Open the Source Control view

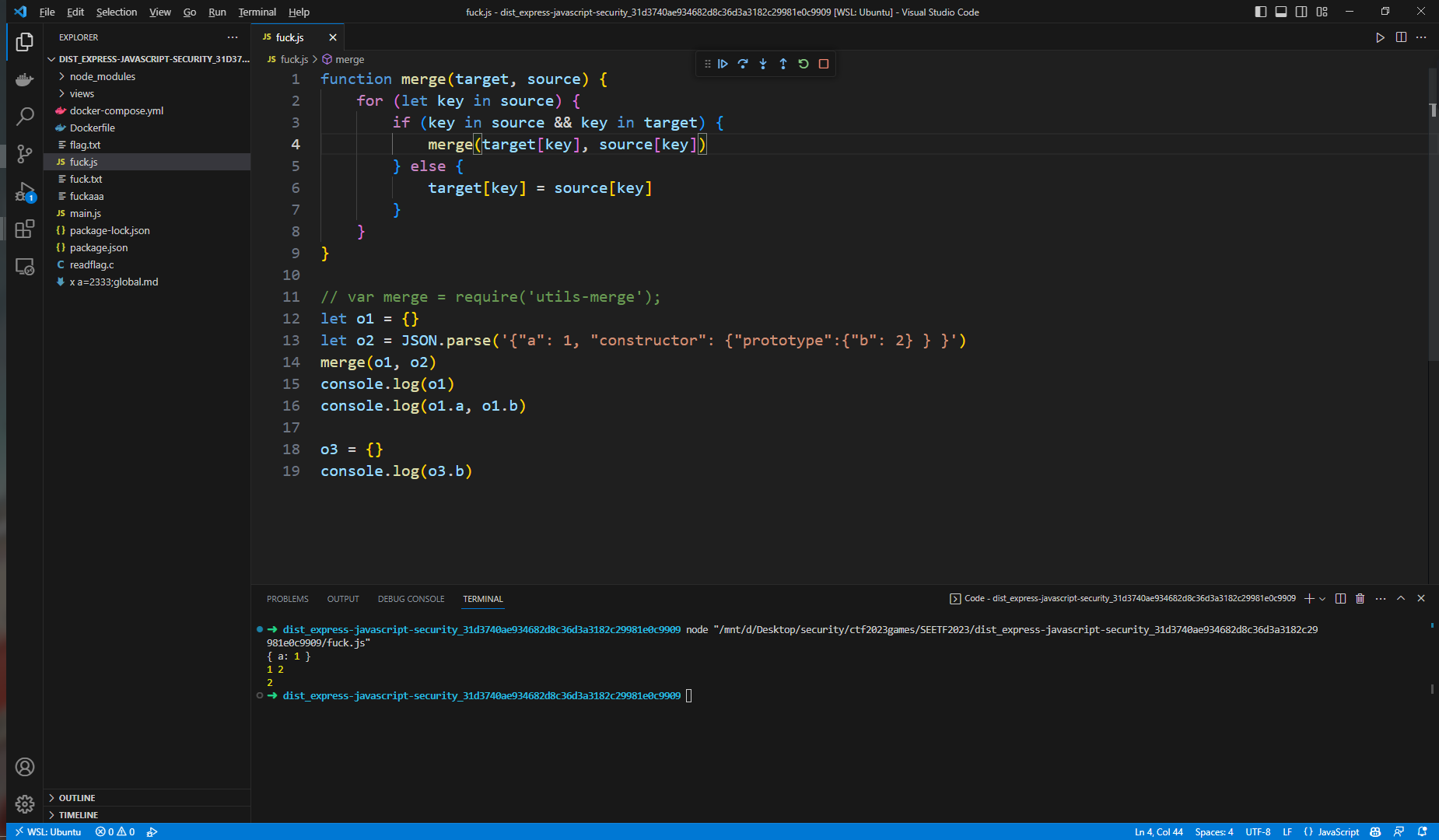(x=25, y=154)
